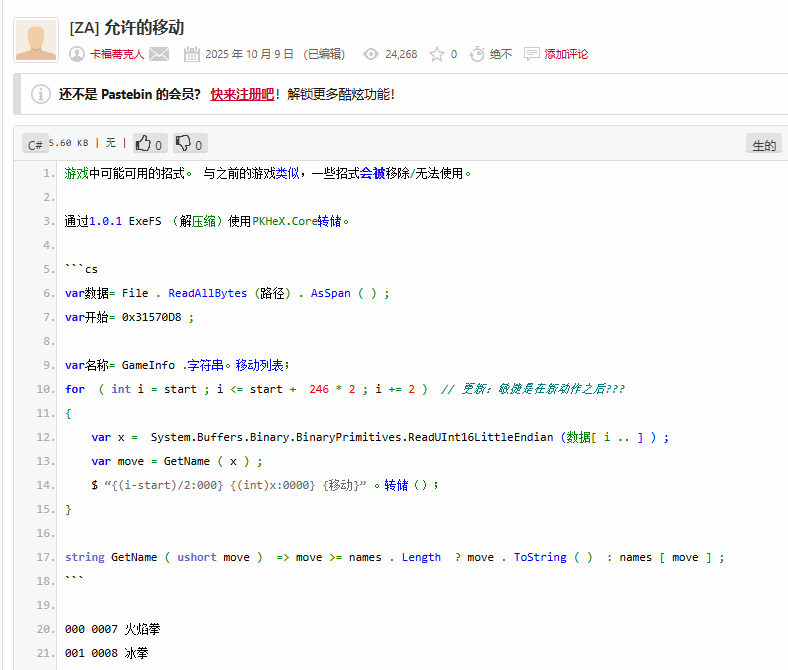The image size is (788, 670).
Task: Click the paste title [ZA] 允许的移动
Action: click(127, 28)
